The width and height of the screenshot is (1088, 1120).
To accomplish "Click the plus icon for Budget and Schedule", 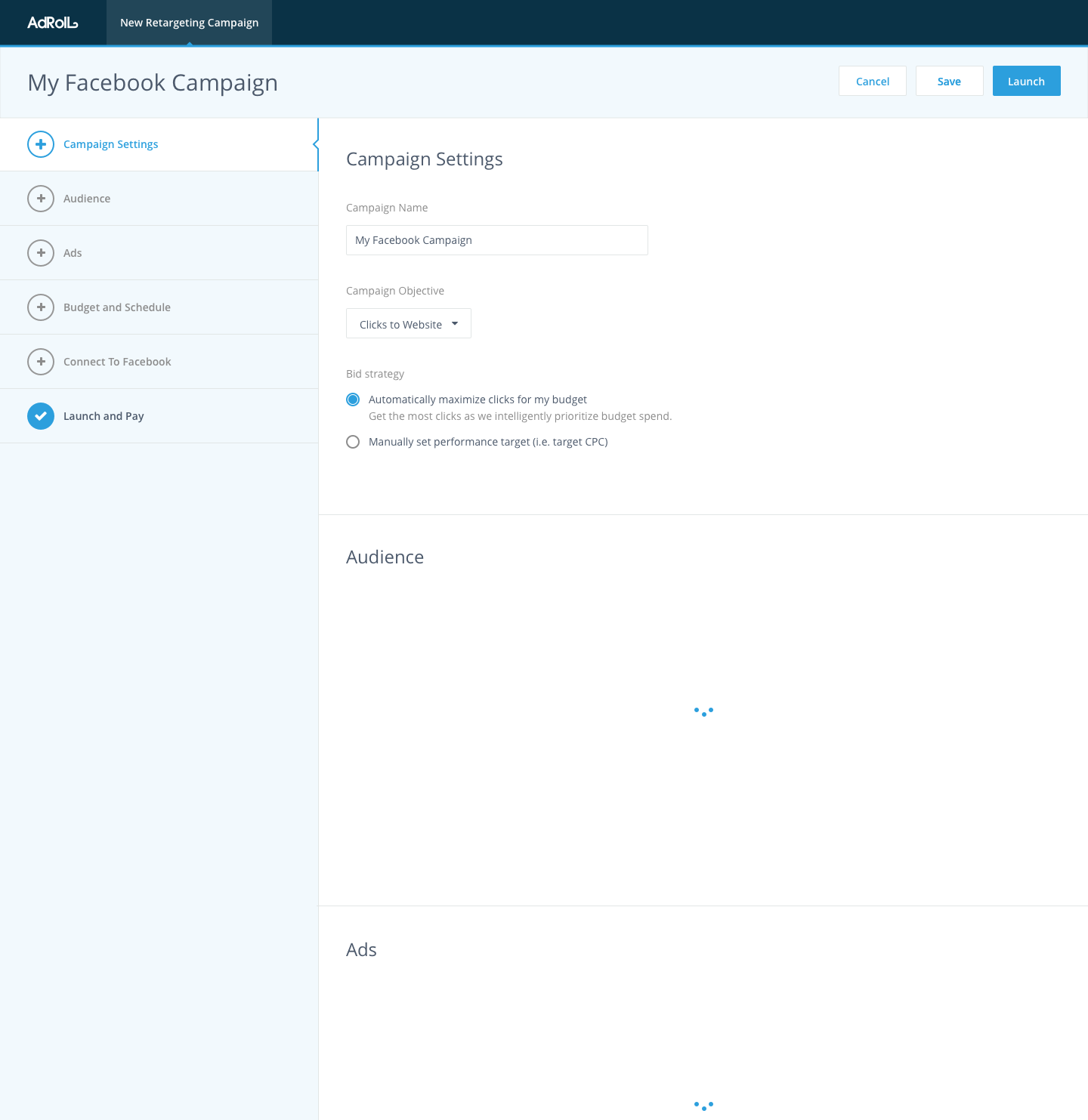I will coord(41,307).
